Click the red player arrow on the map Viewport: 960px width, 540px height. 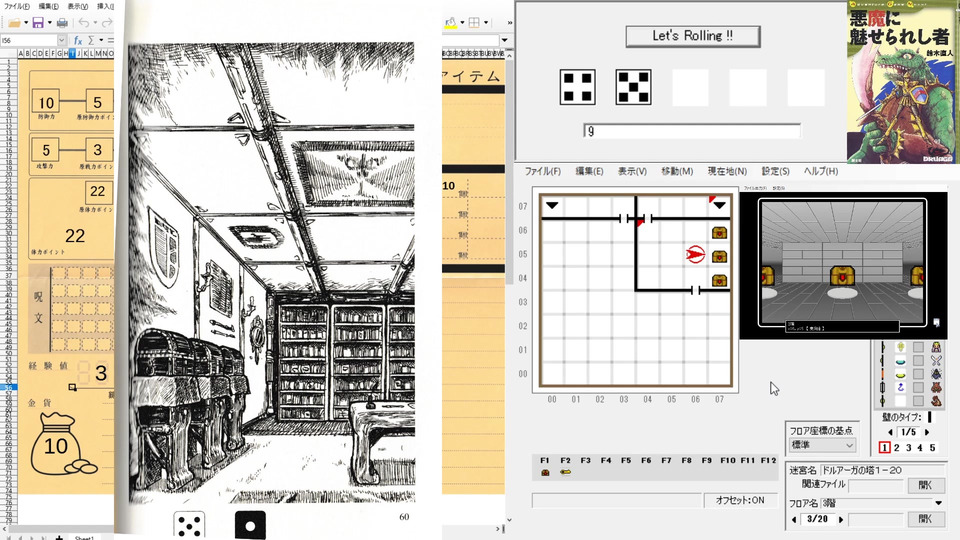[696, 254]
